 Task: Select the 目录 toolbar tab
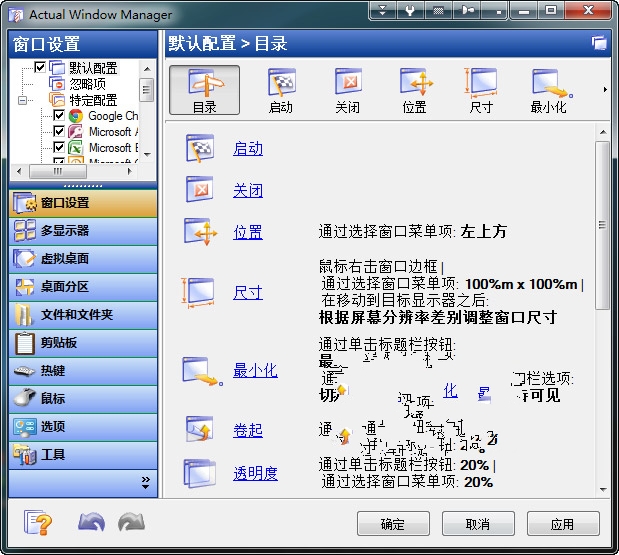pos(204,90)
